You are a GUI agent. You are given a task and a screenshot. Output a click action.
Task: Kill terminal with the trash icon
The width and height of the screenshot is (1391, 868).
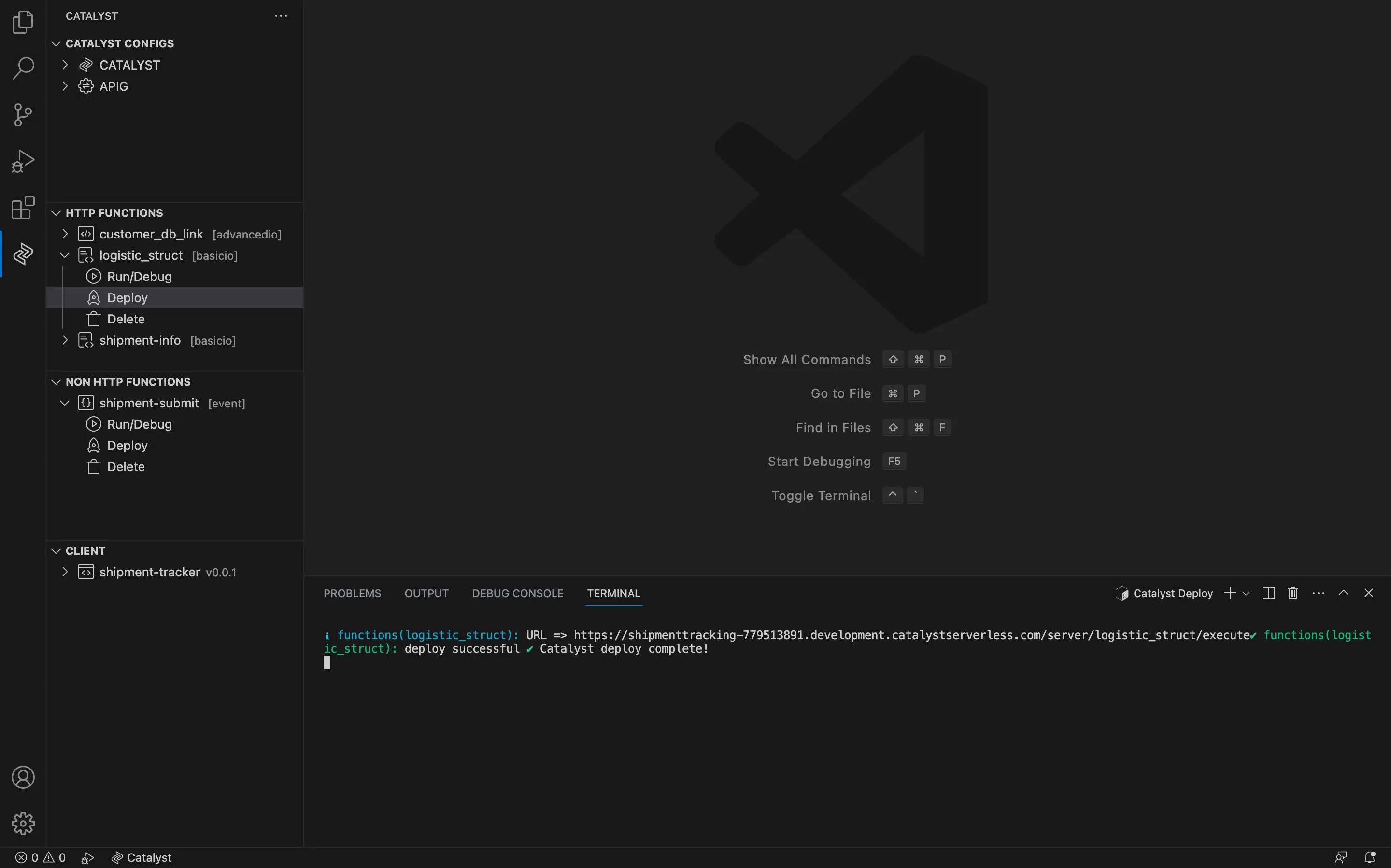(x=1293, y=593)
